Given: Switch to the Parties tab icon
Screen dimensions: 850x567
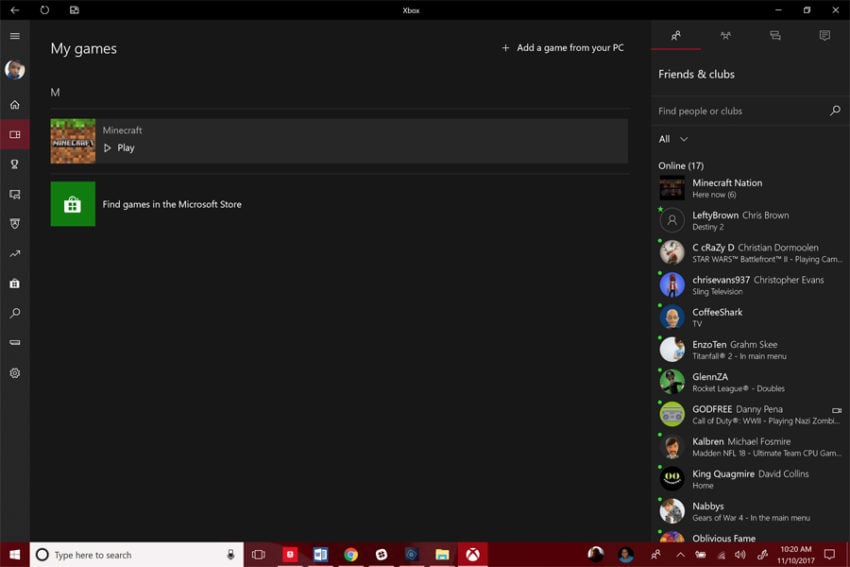Looking at the screenshot, I should 725,36.
